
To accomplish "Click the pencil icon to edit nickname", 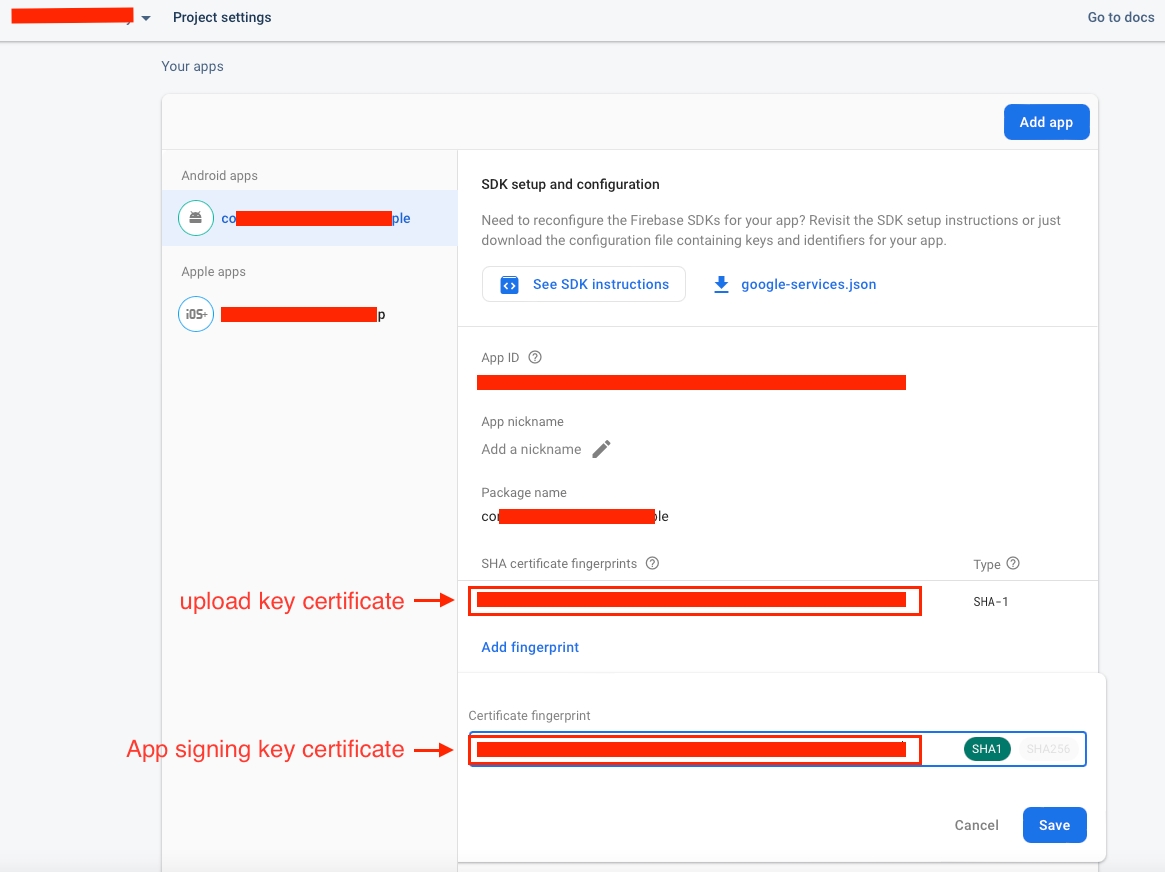I will (601, 449).
